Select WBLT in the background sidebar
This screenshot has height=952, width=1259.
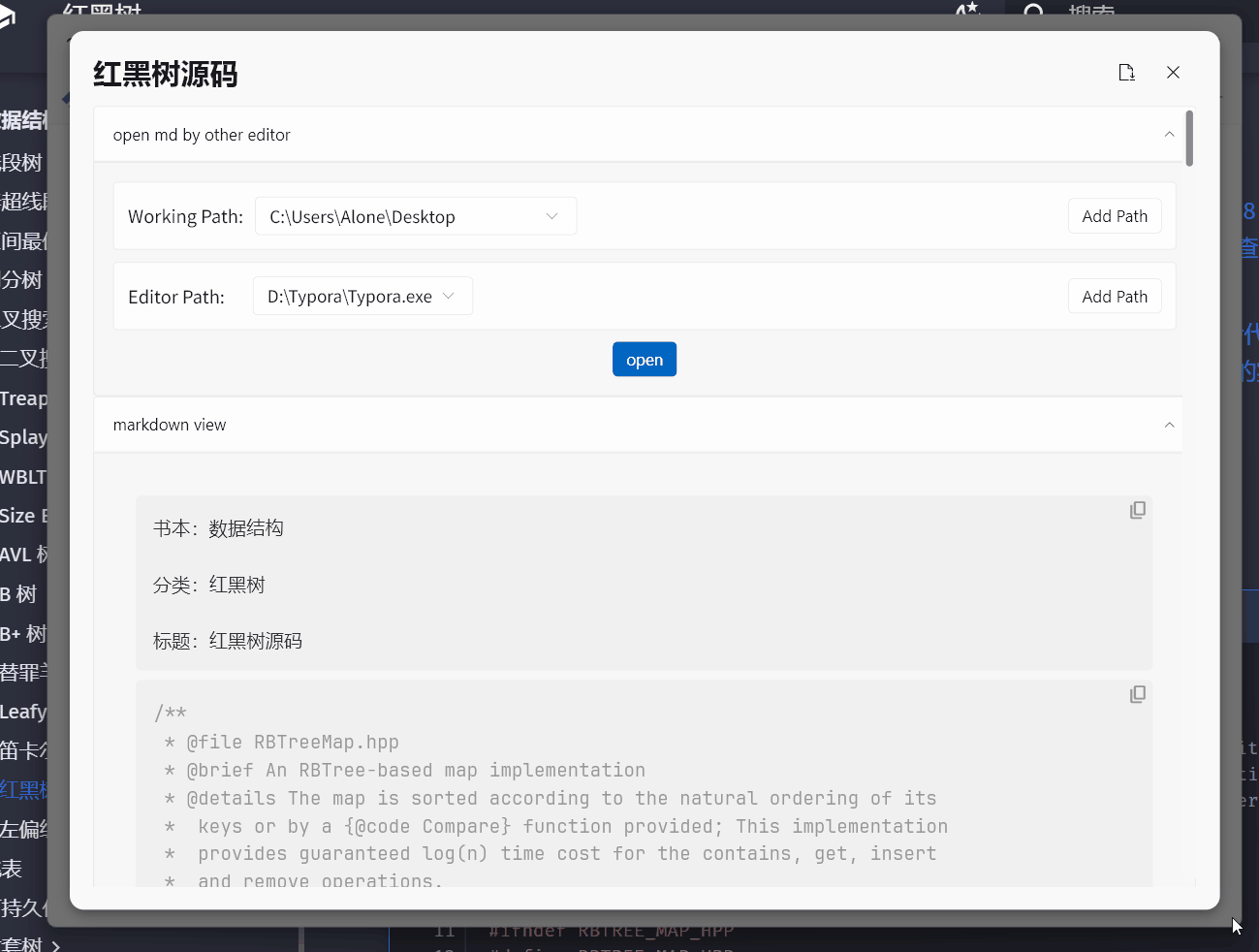point(23,477)
